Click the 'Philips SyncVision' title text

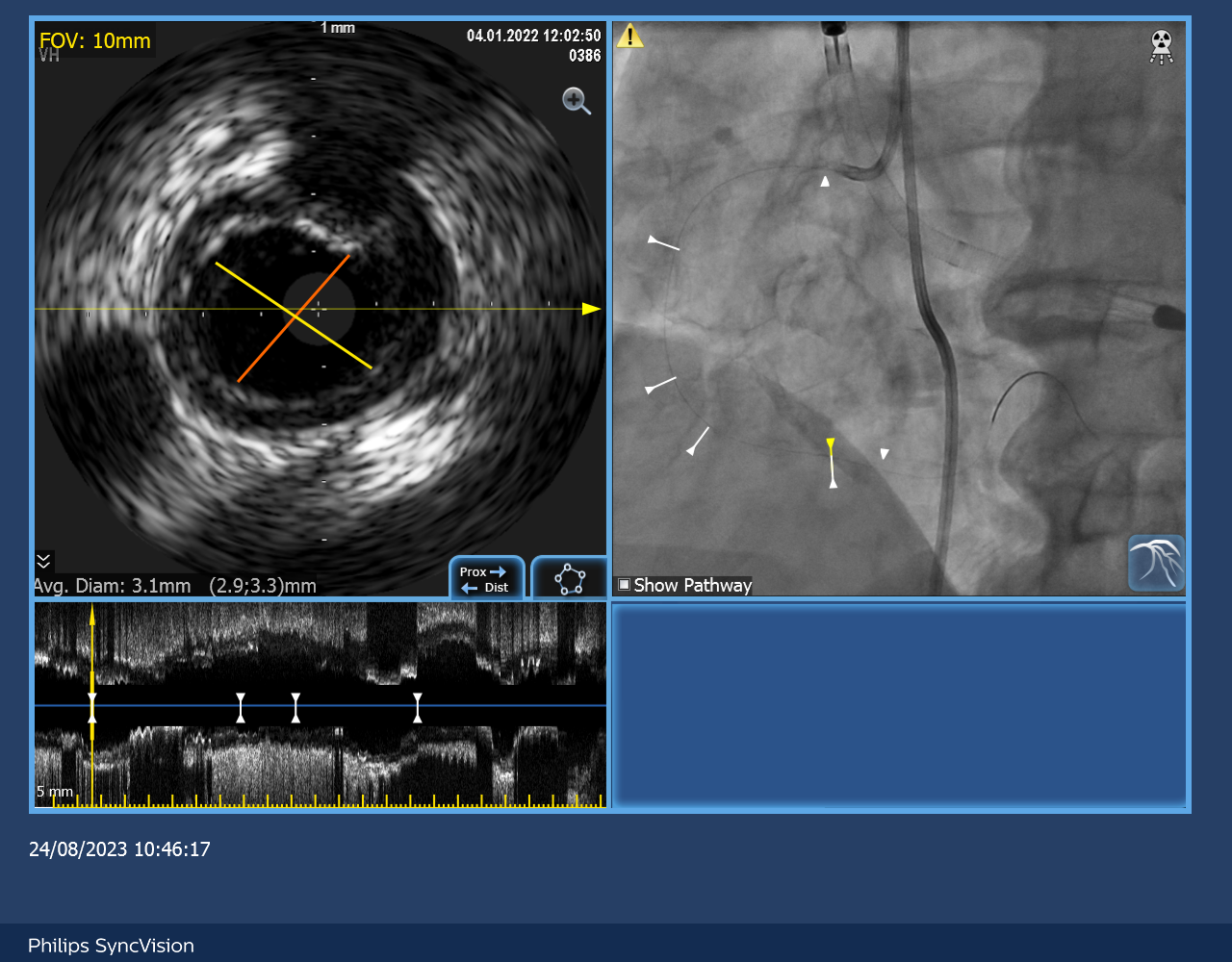coord(111,946)
